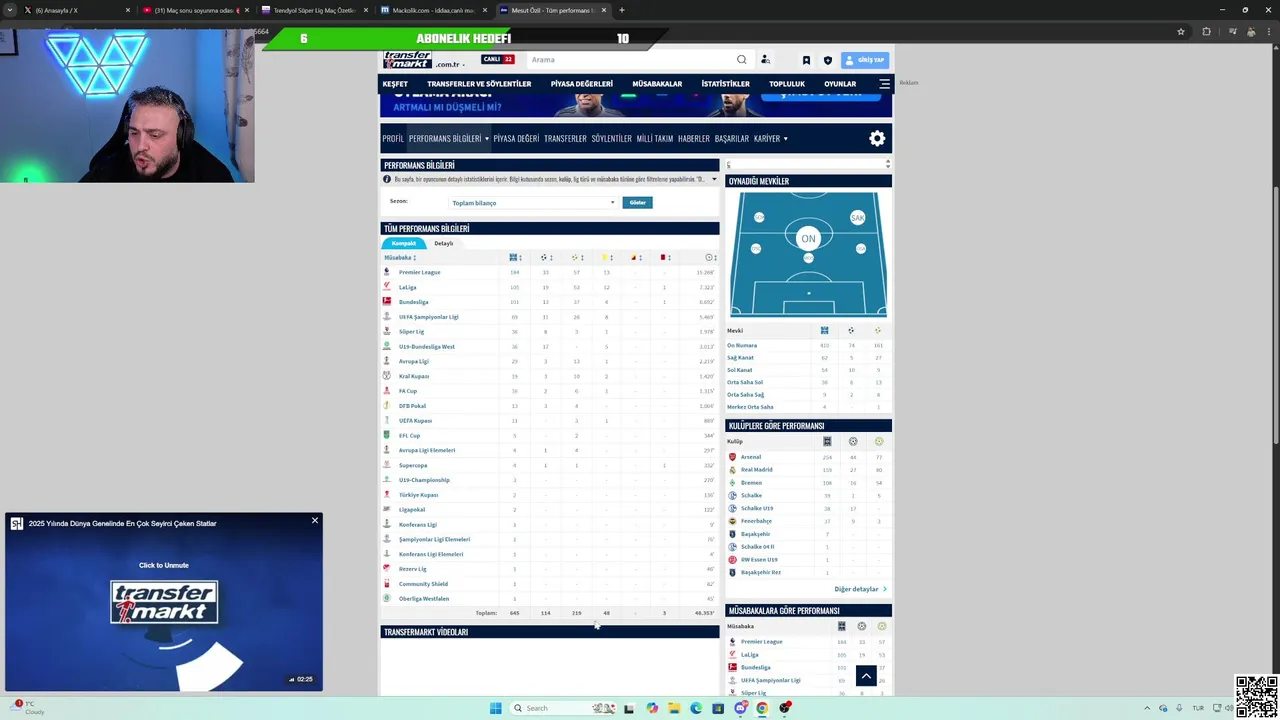Viewport: 1280px width, 720px height.
Task: Open the shield icon in the site header
Action: click(827, 60)
